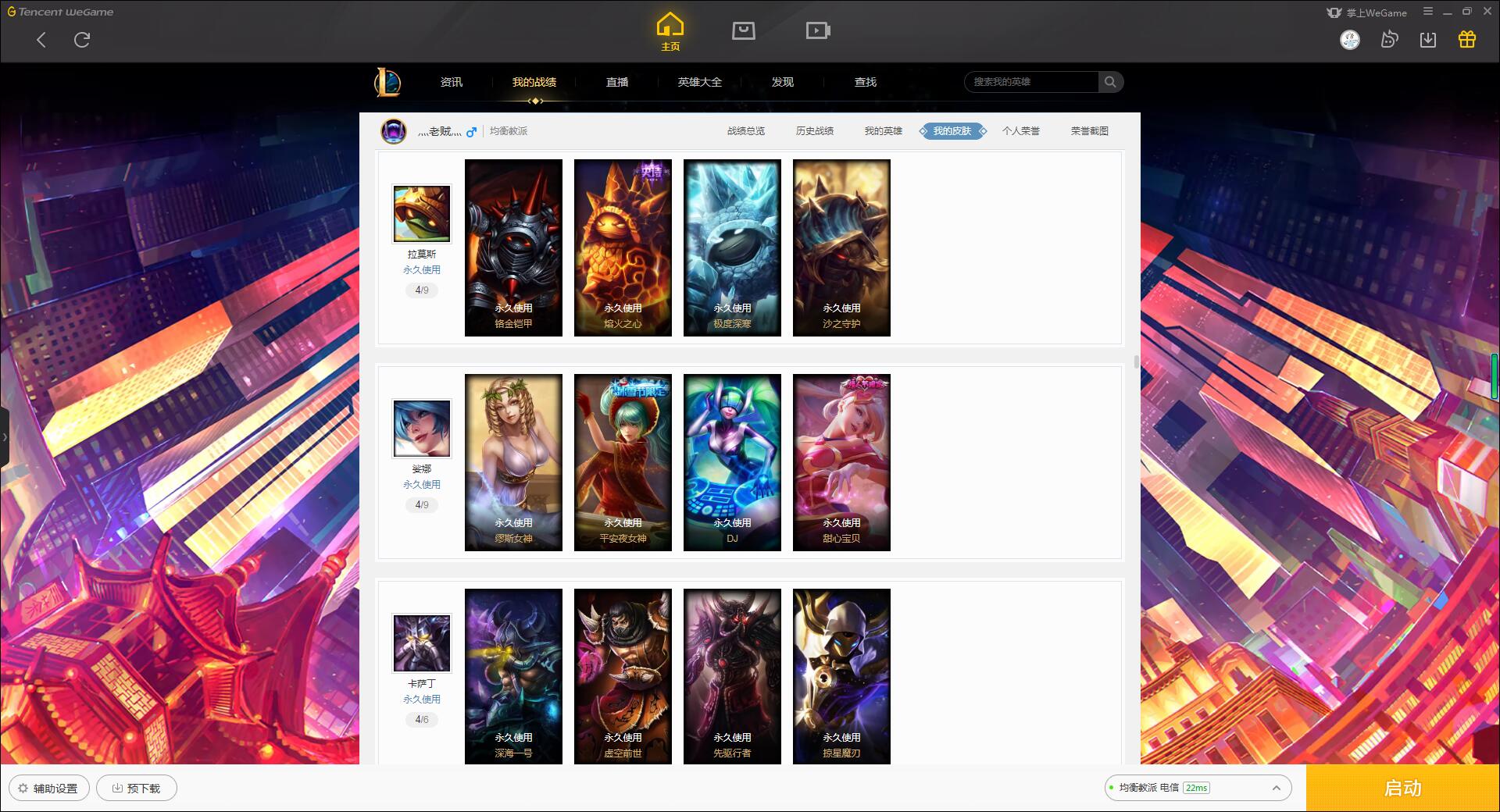This screenshot has height=812, width=1500.
Task: Click the 卡萨丁 champion portrait
Action: 422,643
